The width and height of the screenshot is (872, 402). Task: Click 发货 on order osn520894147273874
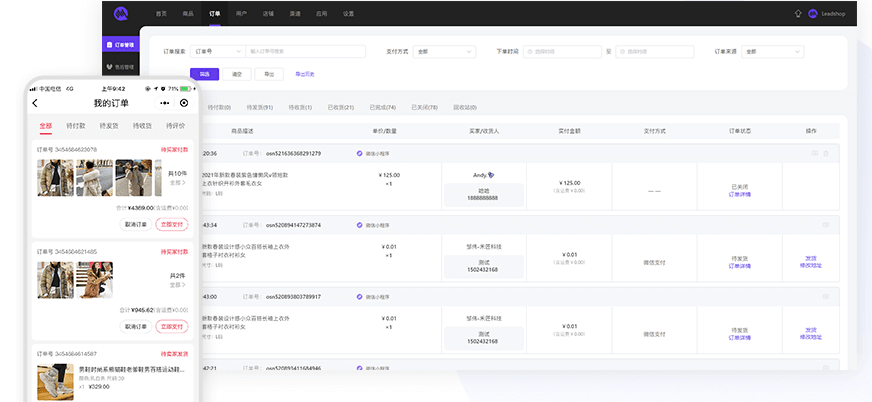click(810, 259)
